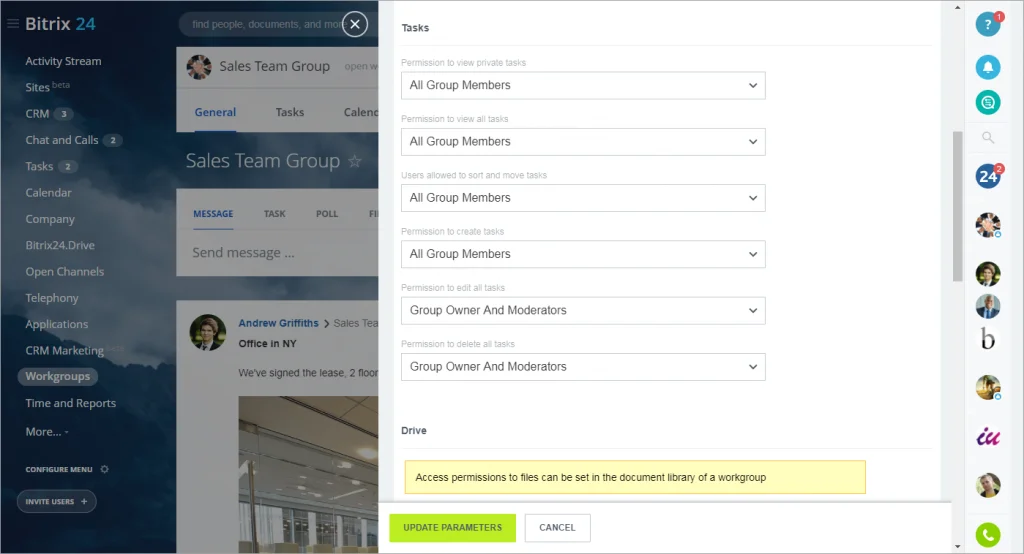Click the CANCEL button
This screenshot has width=1024, height=554.
click(x=557, y=528)
